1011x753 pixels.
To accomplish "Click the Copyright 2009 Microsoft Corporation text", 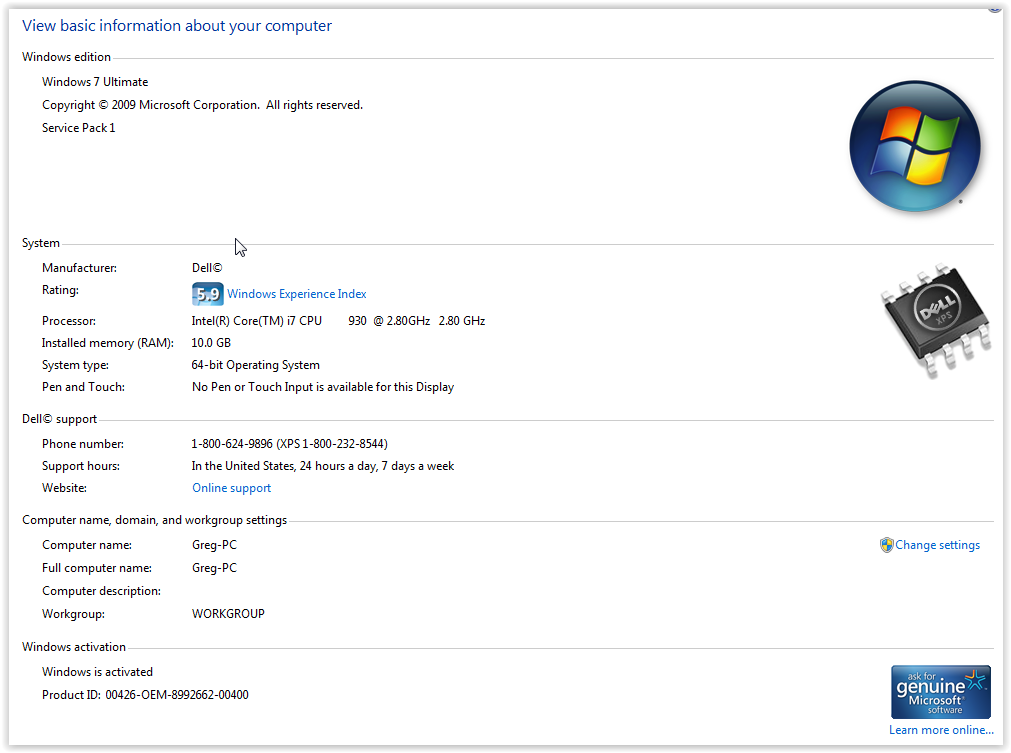I will (x=202, y=105).
